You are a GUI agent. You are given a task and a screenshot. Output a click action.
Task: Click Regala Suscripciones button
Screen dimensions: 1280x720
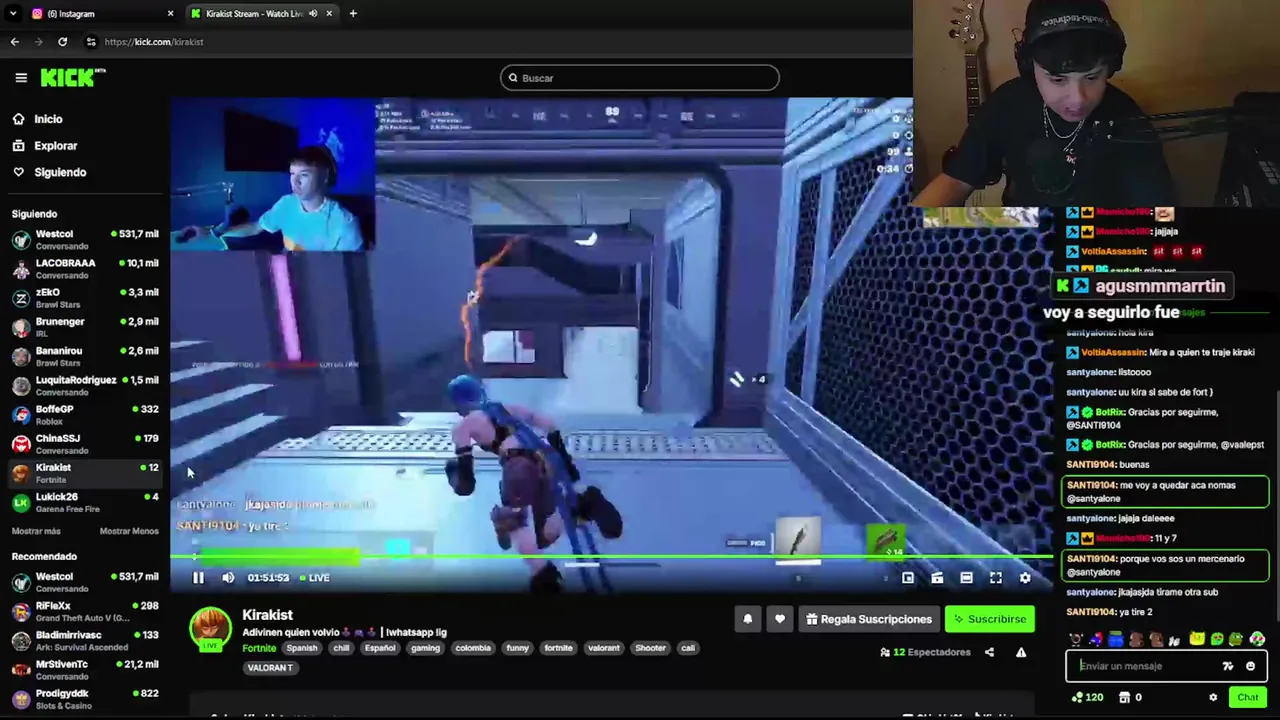[x=868, y=619]
